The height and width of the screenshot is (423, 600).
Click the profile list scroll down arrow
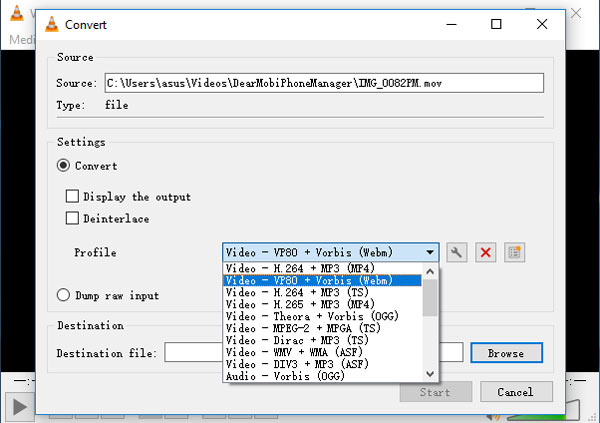(430, 374)
